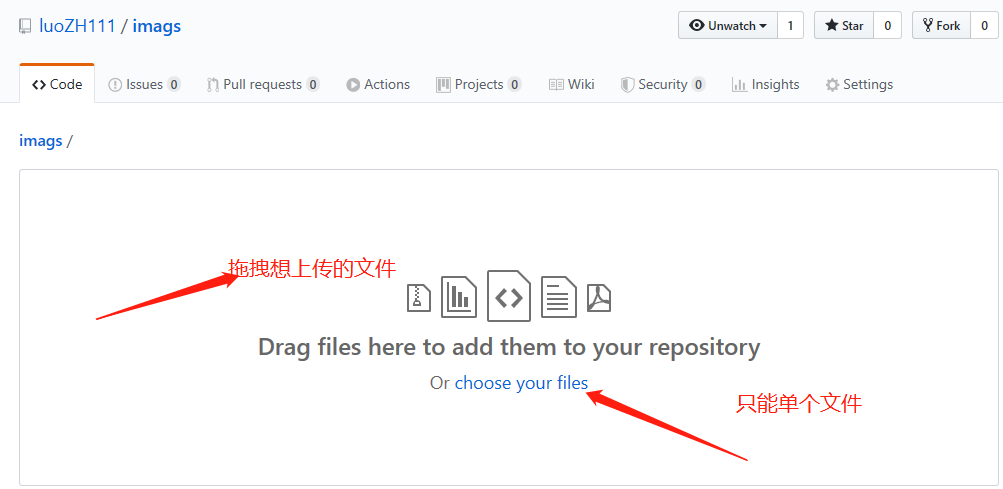This screenshot has width=1003, height=489.
Task: Click the gear icon on Settings tab
Action: pyautogui.click(x=832, y=84)
